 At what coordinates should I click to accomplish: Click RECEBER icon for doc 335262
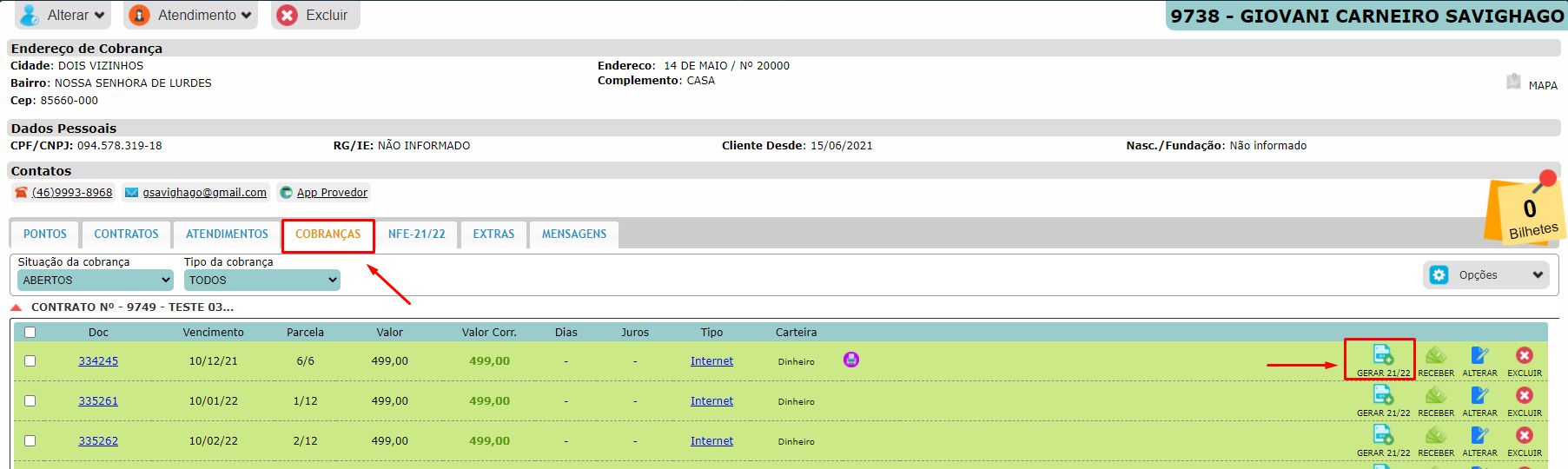tap(1436, 434)
